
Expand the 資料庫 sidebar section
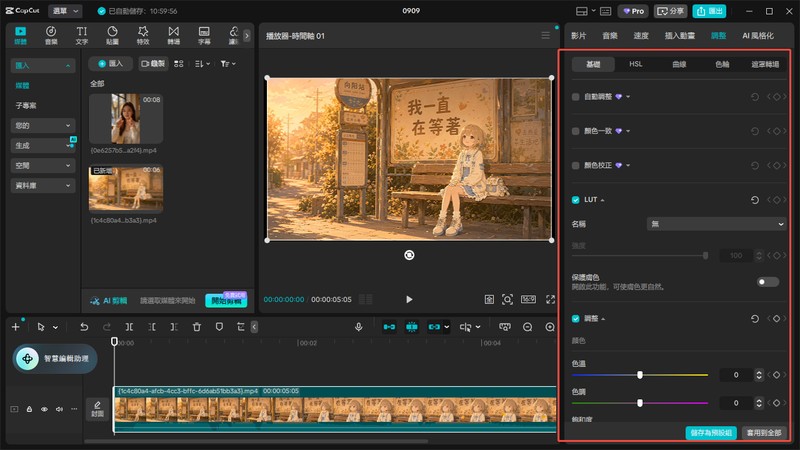pyautogui.click(x=43, y=186)
